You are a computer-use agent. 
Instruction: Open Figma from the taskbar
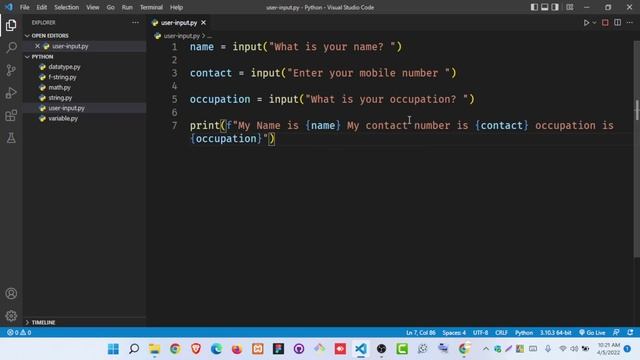tap(278, 349)
